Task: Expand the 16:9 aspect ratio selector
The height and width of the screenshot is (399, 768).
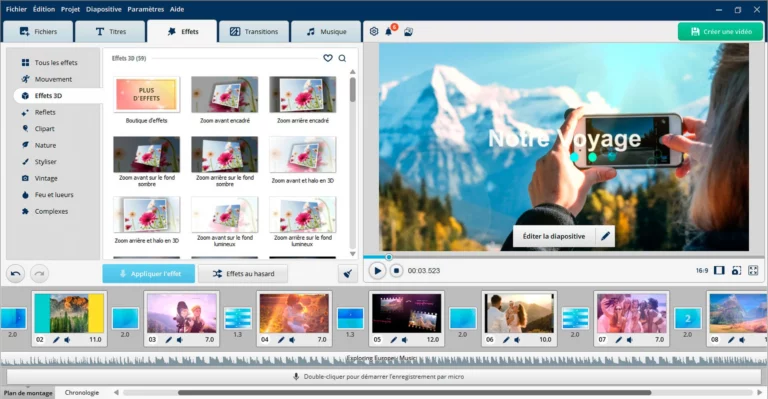Action: pyautogui.click(x=702, y=270)
